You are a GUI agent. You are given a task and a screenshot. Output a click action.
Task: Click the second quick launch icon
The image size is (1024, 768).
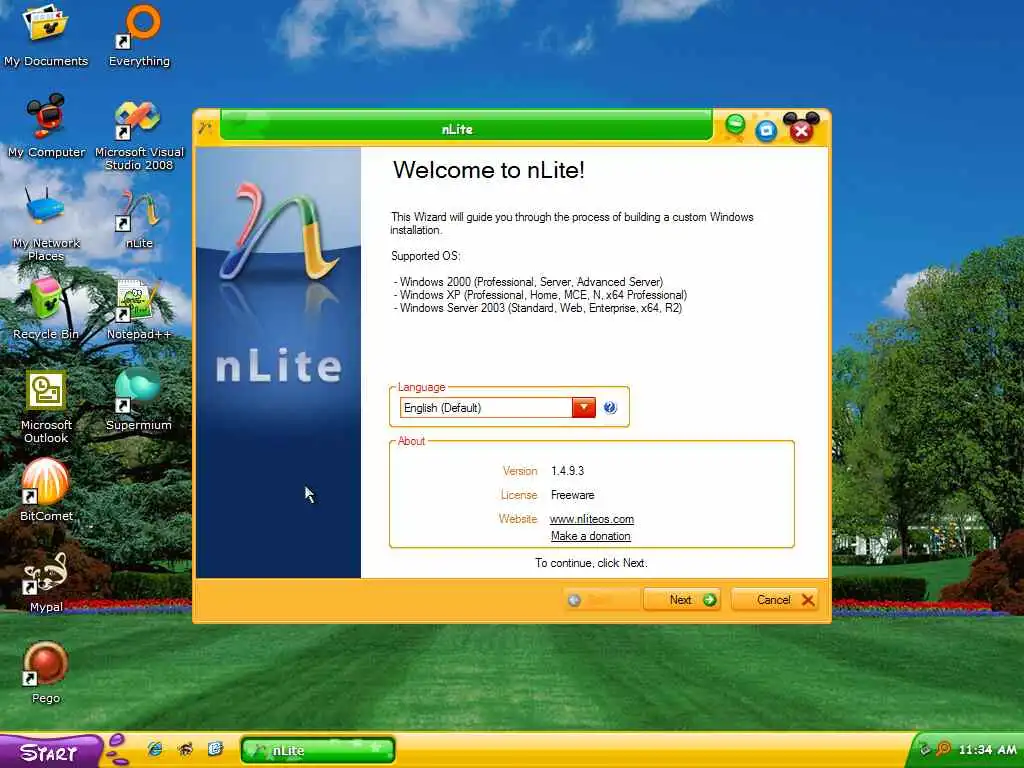pos(185,749)
